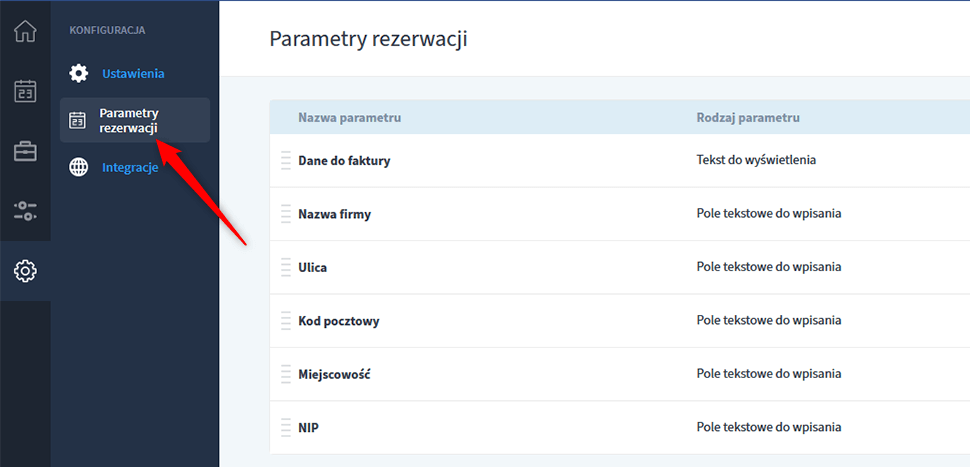Open the Integracje link
The image size is (970, 467).
[x=130, y=167]
